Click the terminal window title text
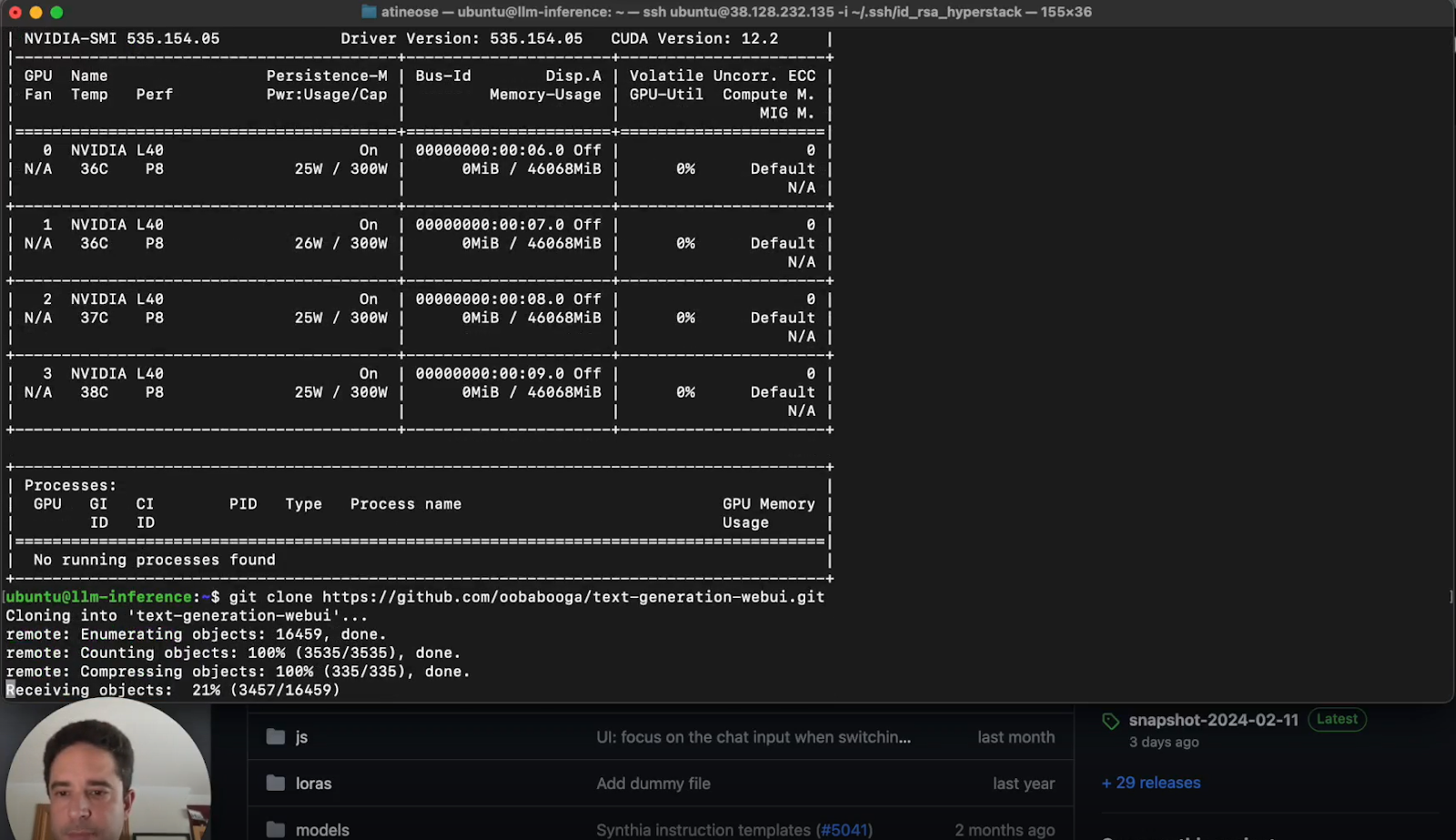This screenshot has height=840, width=1456. click(x=736, y=12)
